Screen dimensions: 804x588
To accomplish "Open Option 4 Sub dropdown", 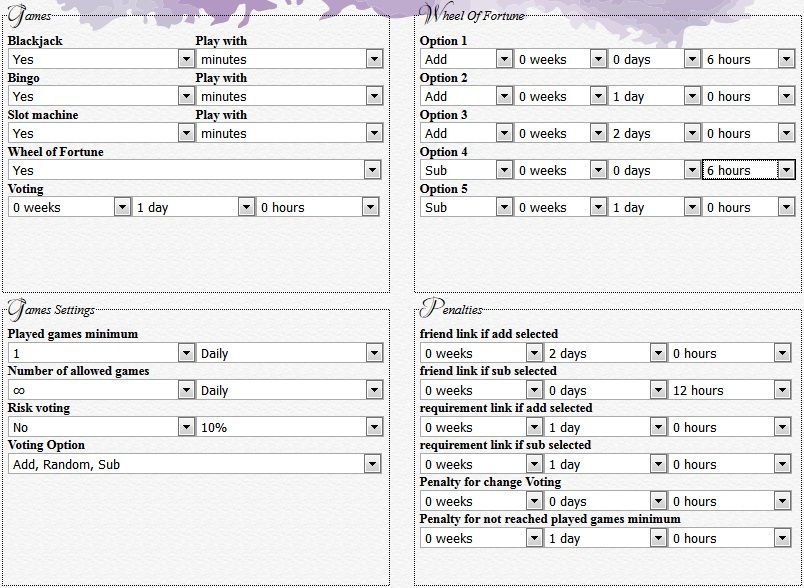I will coord(467,170).
